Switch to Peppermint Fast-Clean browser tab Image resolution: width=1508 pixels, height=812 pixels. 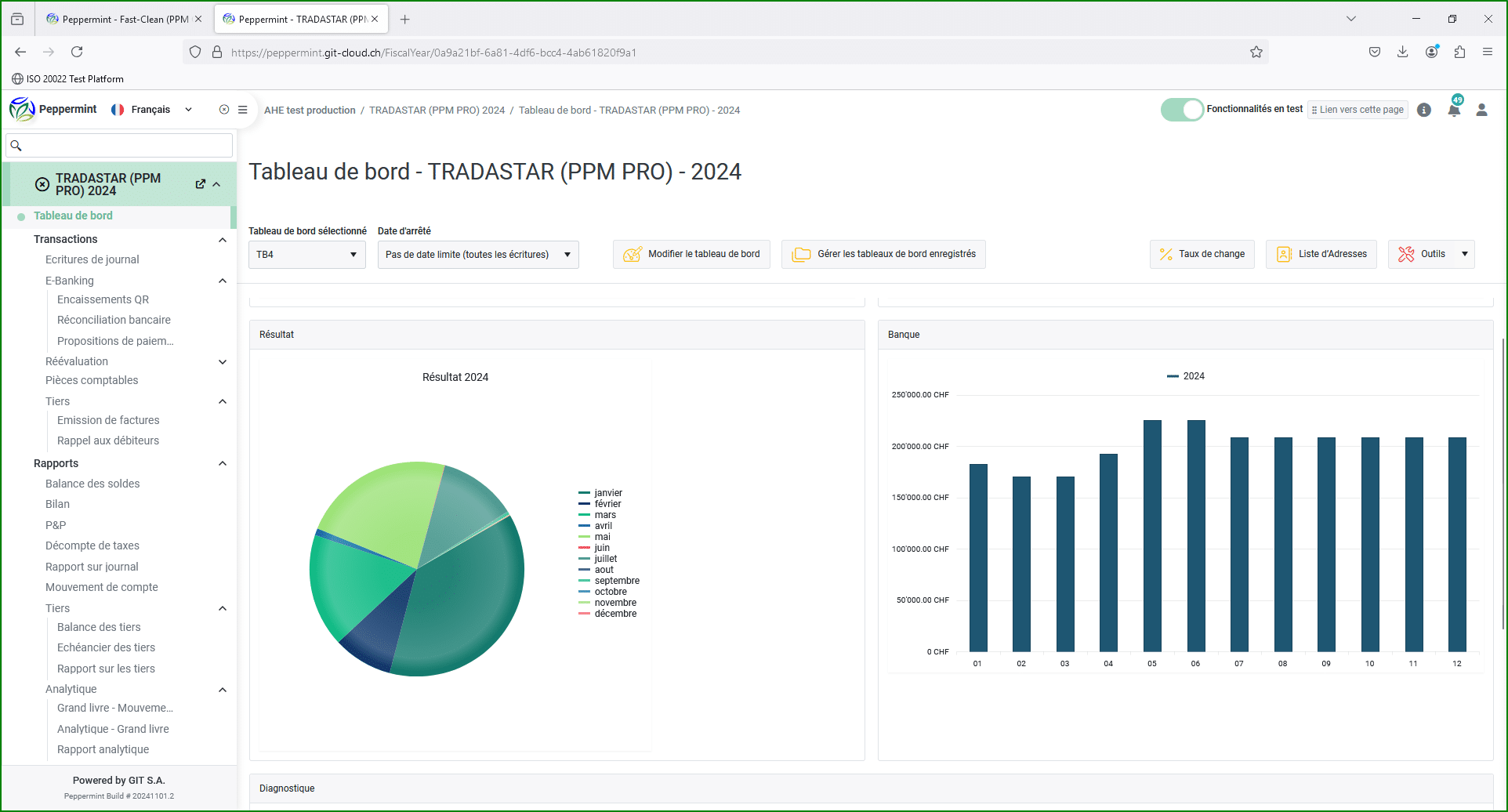point(124,19)
